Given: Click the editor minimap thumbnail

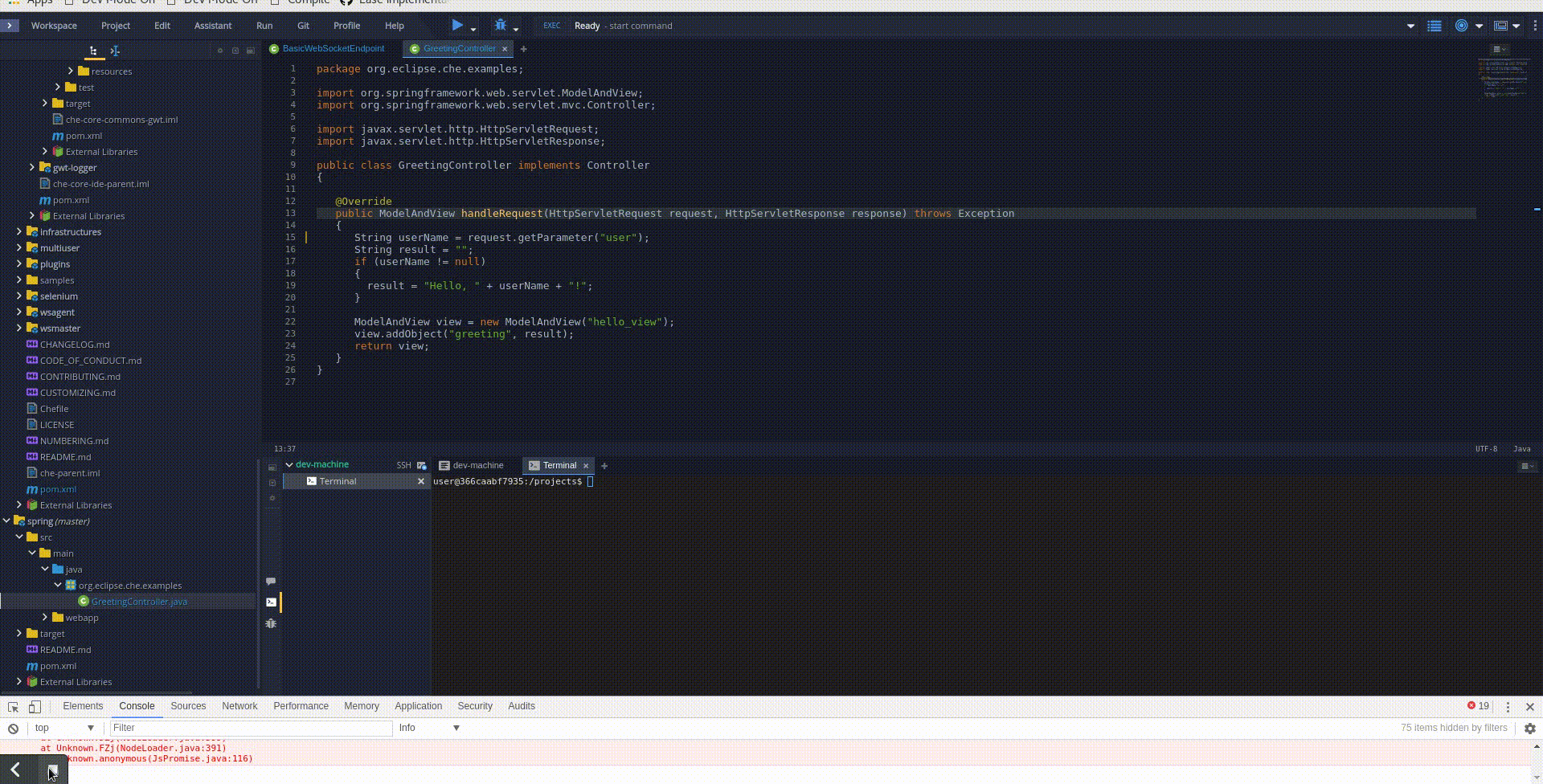Looking at the screenshot, I should point(1504,79).
